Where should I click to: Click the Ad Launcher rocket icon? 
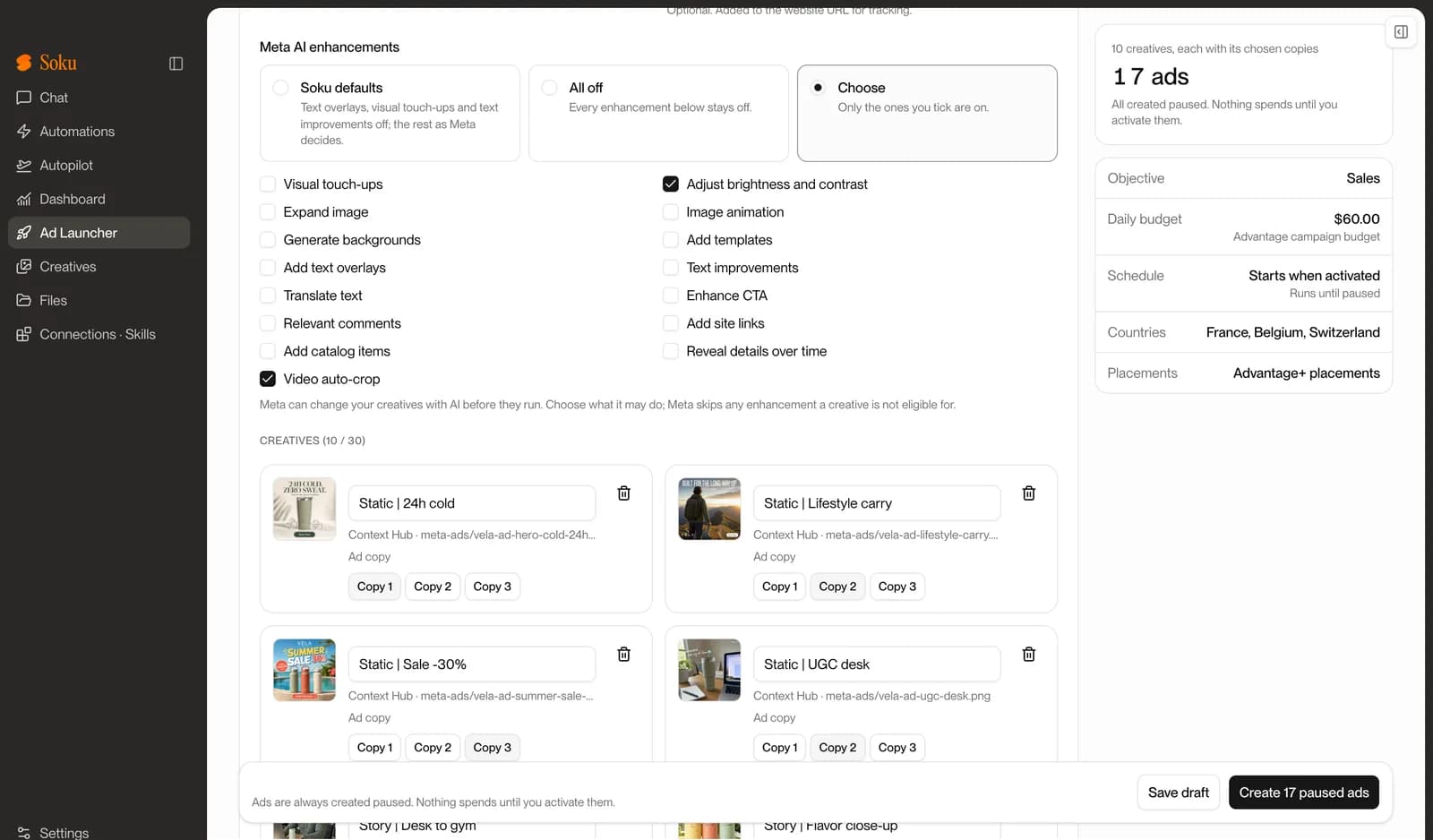click(x=24, y=233)
